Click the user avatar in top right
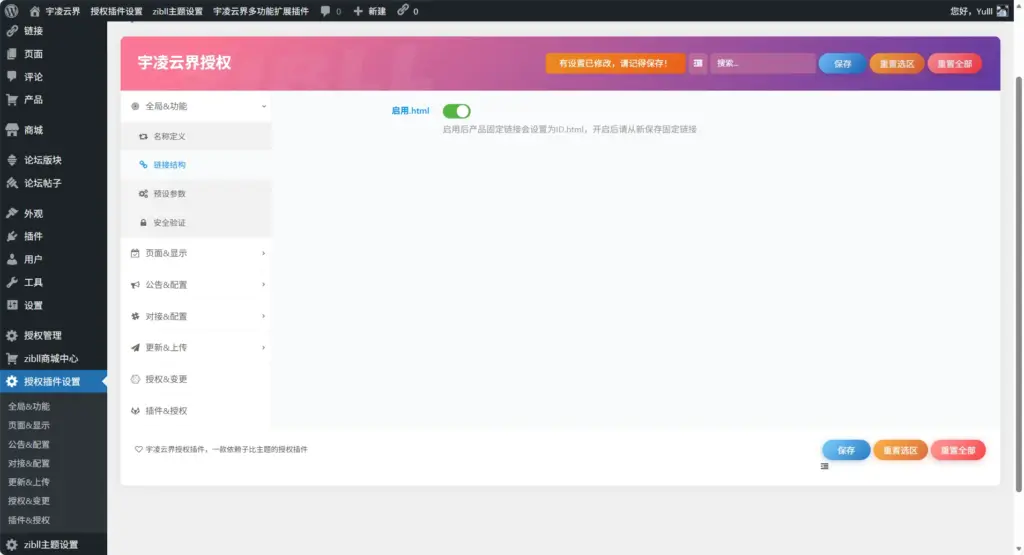Viewport: 1024px width, 555px height. (1014, 11)
